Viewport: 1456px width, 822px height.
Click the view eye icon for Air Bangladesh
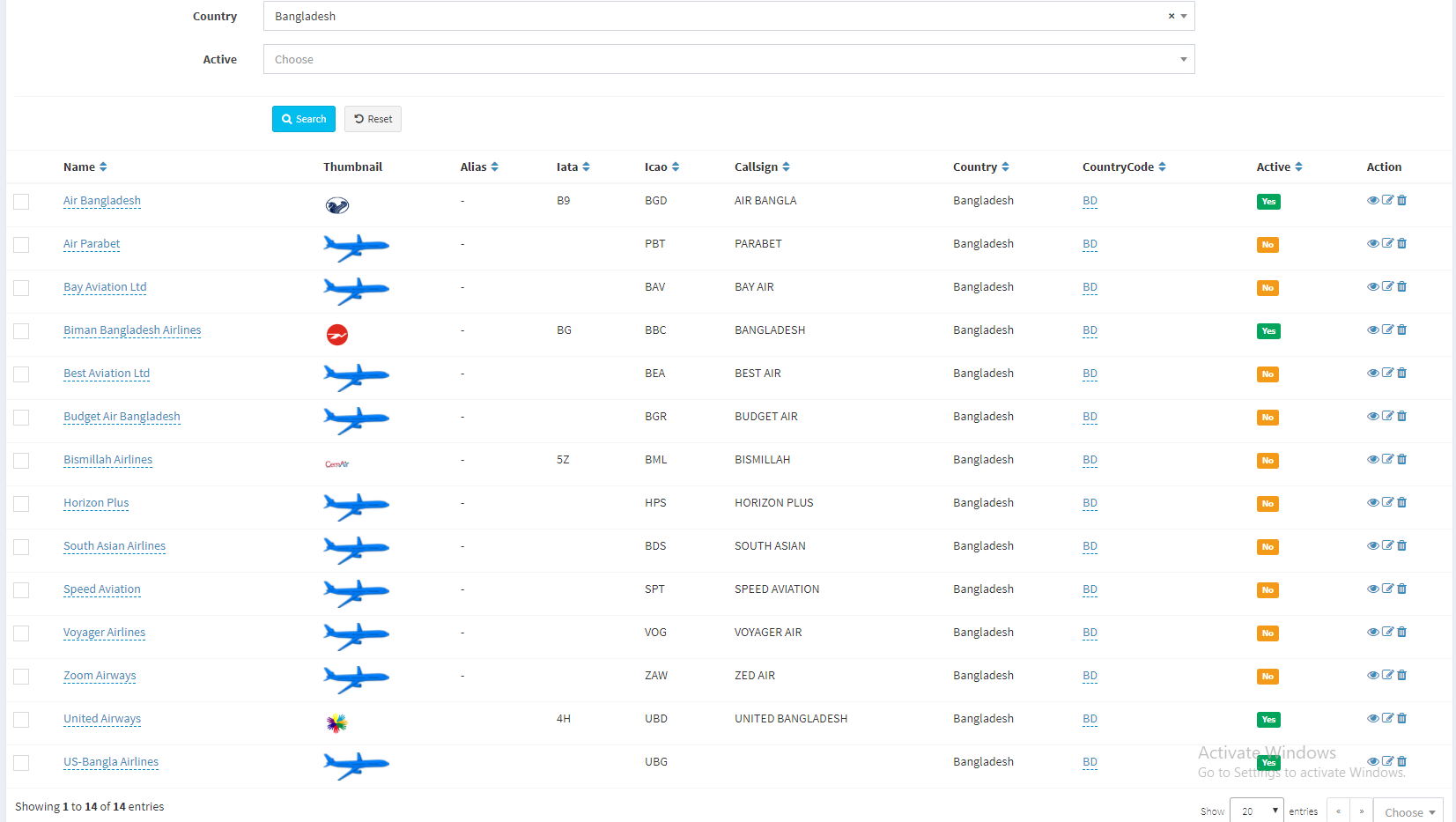point(1372,200)
